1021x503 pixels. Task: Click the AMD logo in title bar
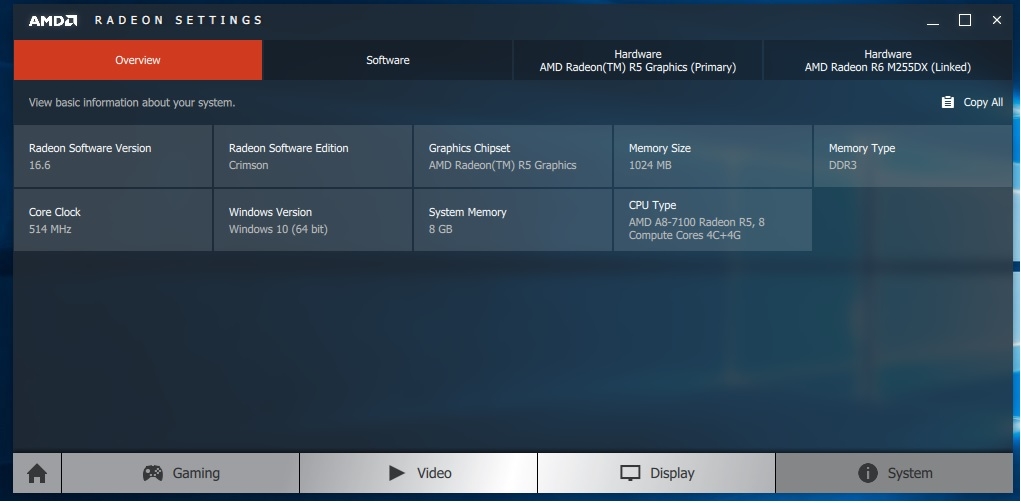point(53,20)
